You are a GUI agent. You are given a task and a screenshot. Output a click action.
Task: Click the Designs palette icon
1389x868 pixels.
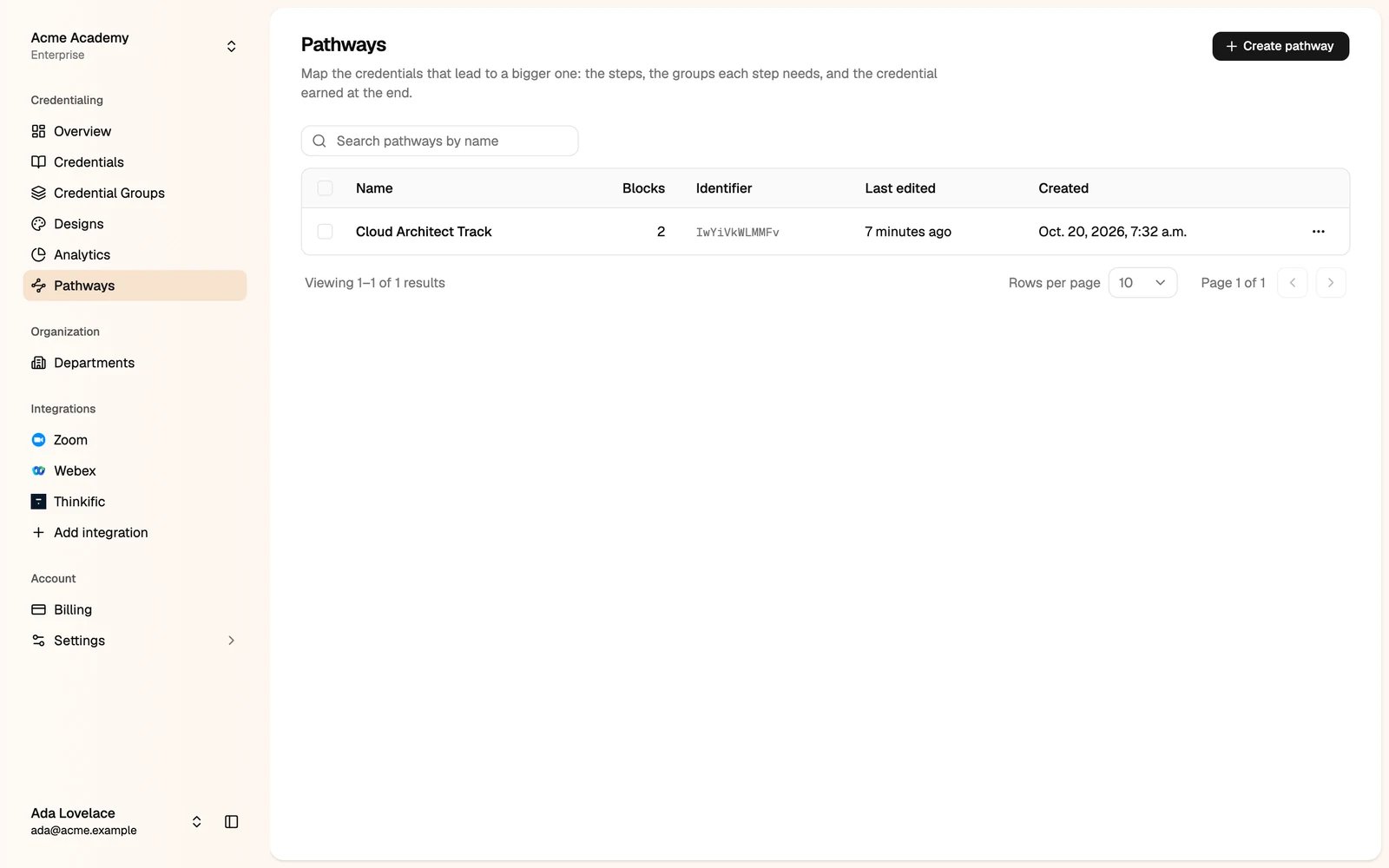click(x=38, y=224)
